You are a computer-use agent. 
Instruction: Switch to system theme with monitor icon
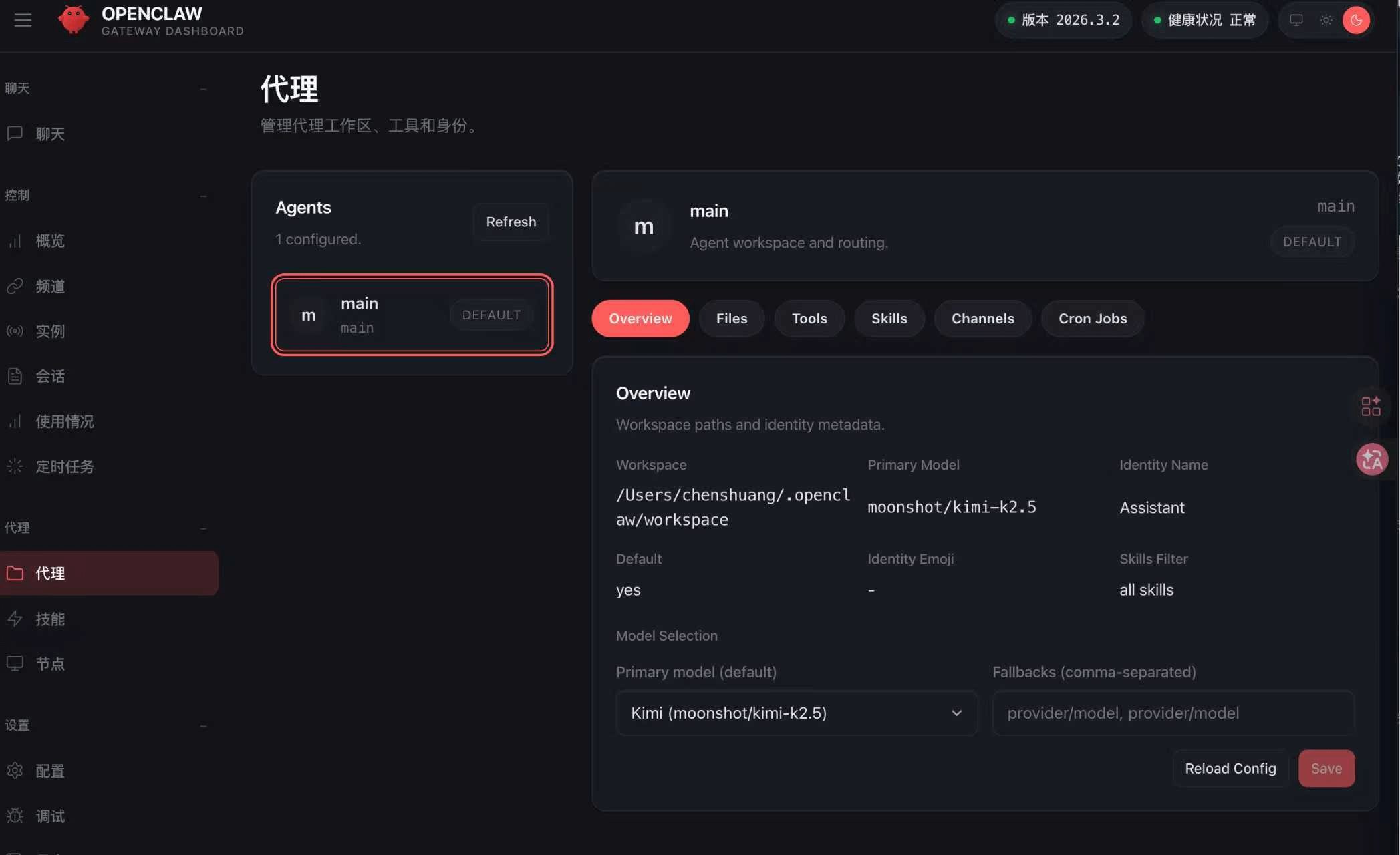(x=1296, y=20)
